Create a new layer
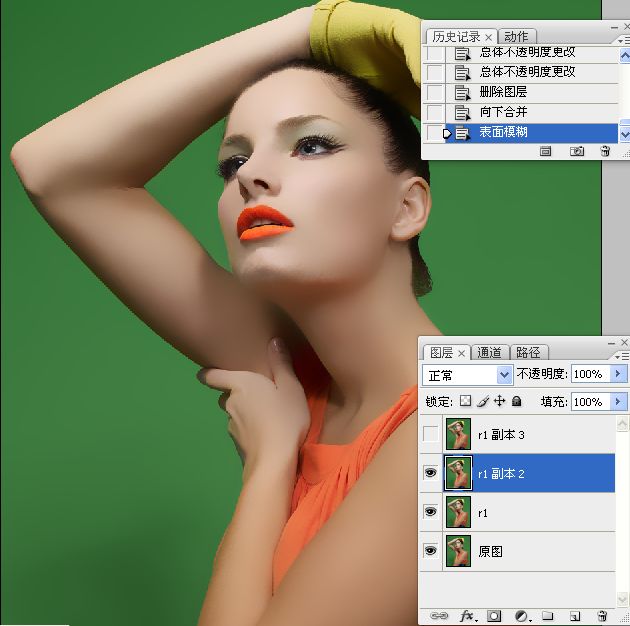Image resolution: width=630 pixels, height=626 pixels. 575,616
